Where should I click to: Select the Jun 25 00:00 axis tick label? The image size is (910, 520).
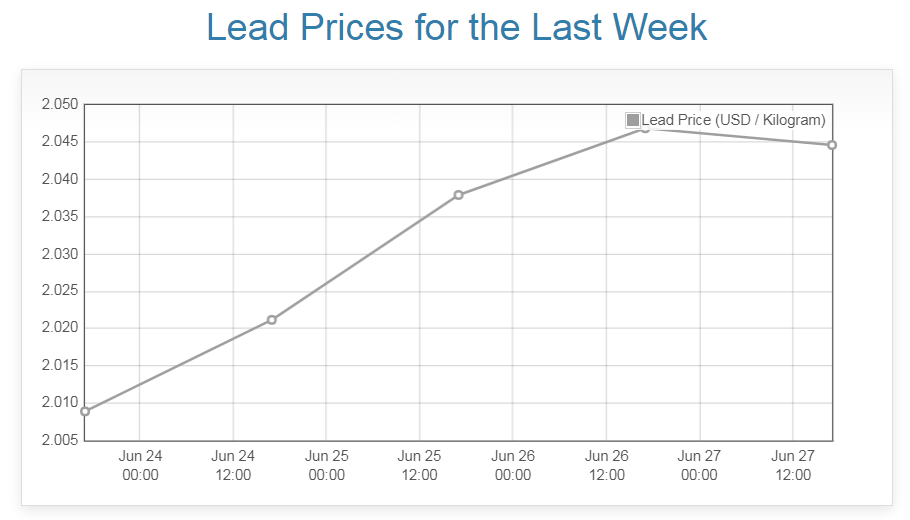[x=326, y=465]
